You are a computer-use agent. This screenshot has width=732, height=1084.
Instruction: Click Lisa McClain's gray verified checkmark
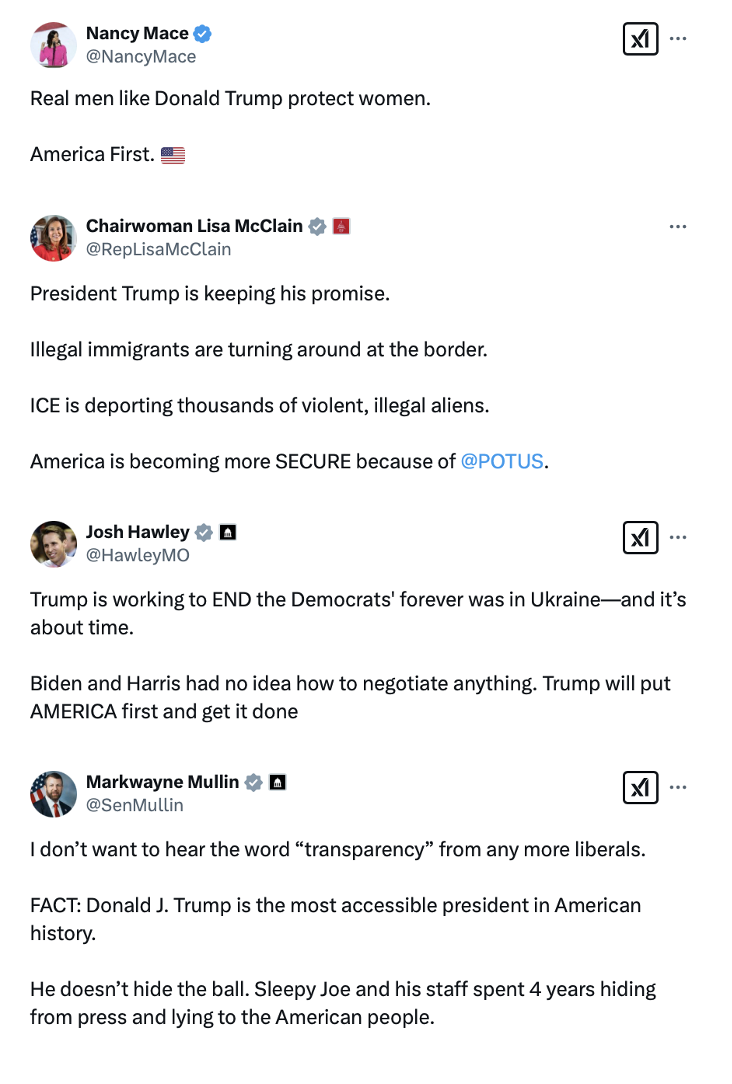click(317, 226)
